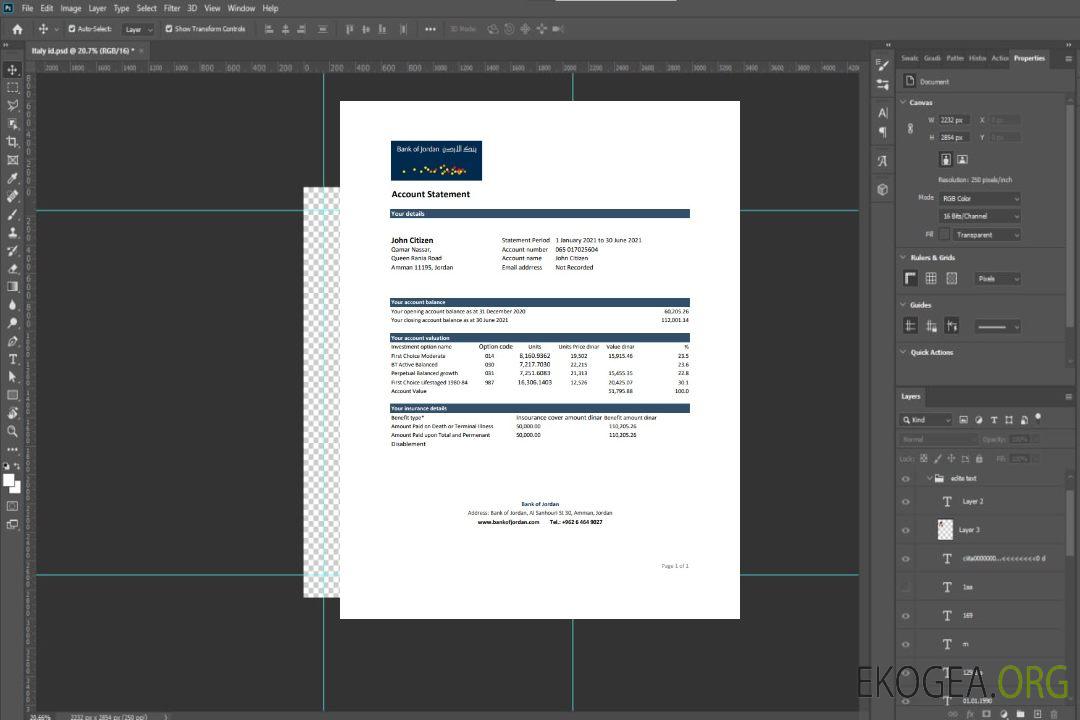The image size is (1080, 720).
Task: Toggle the Auto-Select checkbox
Action: click(x=72, y=29)
